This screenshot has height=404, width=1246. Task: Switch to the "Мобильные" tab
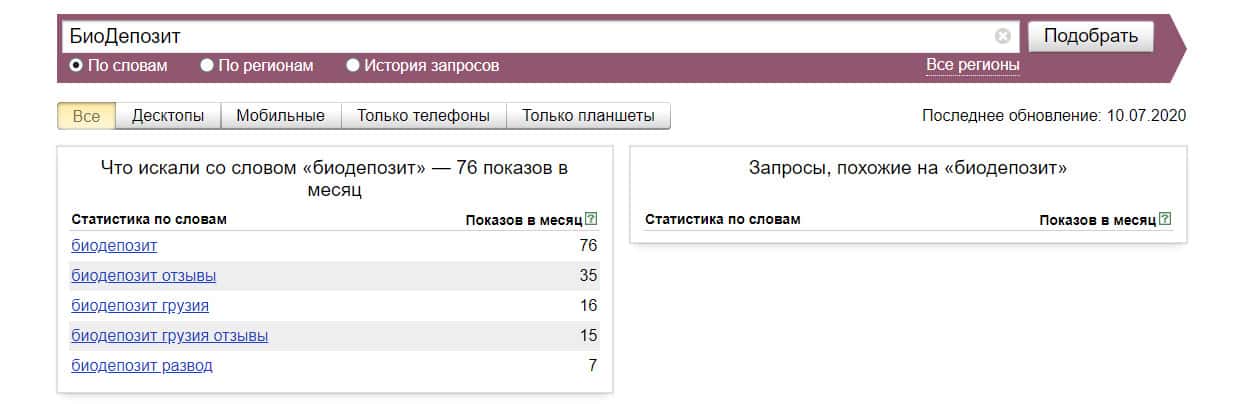pyautogui.click(x=280, y=116)
